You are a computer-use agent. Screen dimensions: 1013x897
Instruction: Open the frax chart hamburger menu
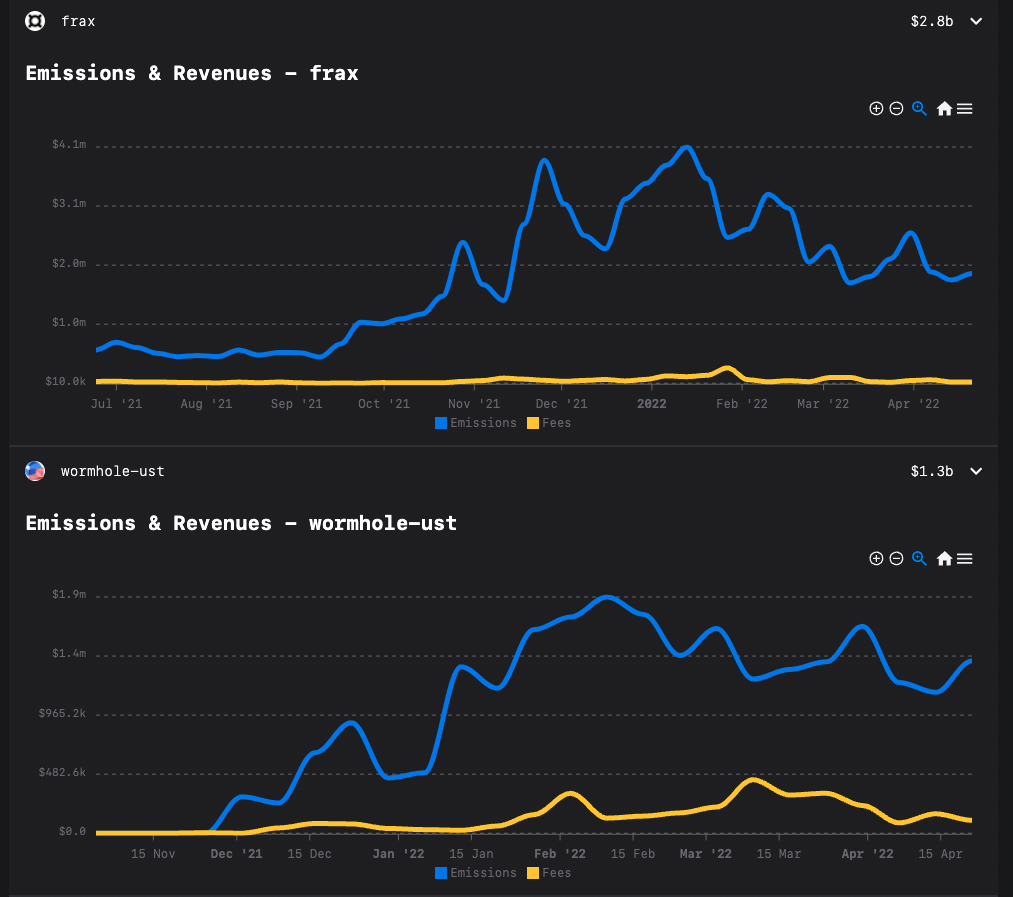[x=964, y=109]
